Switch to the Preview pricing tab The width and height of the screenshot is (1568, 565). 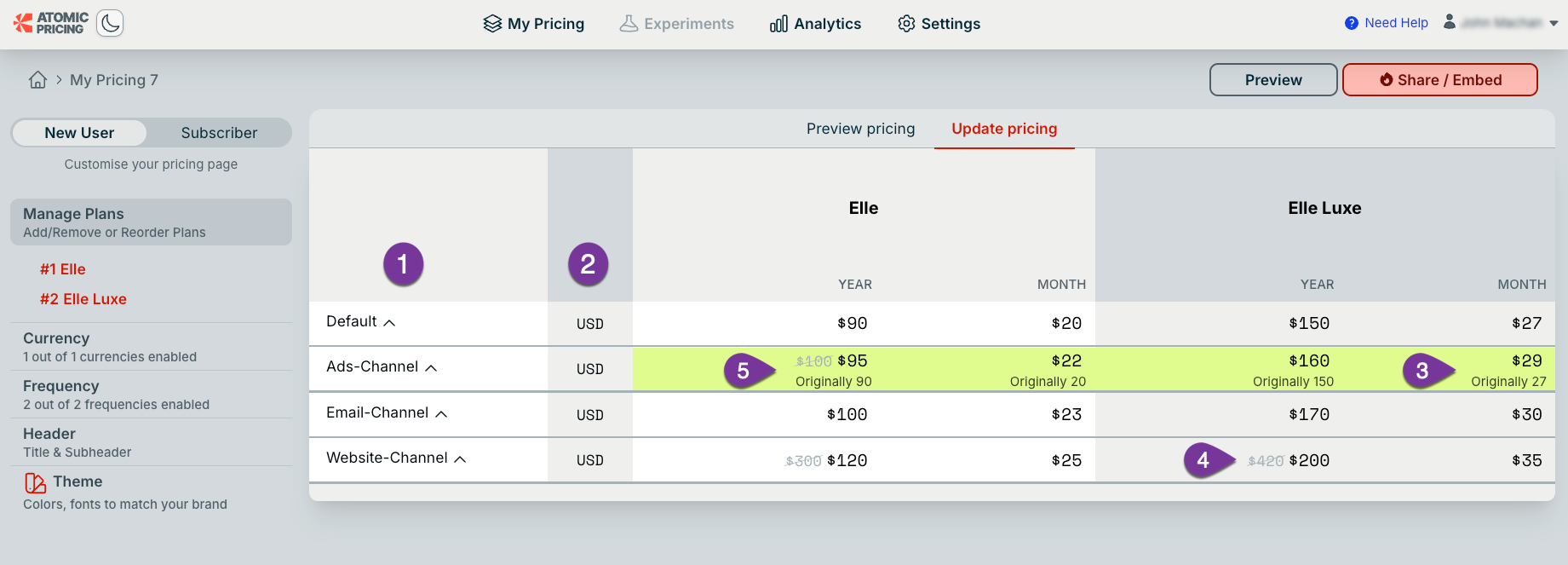click(x=860, y=129)
